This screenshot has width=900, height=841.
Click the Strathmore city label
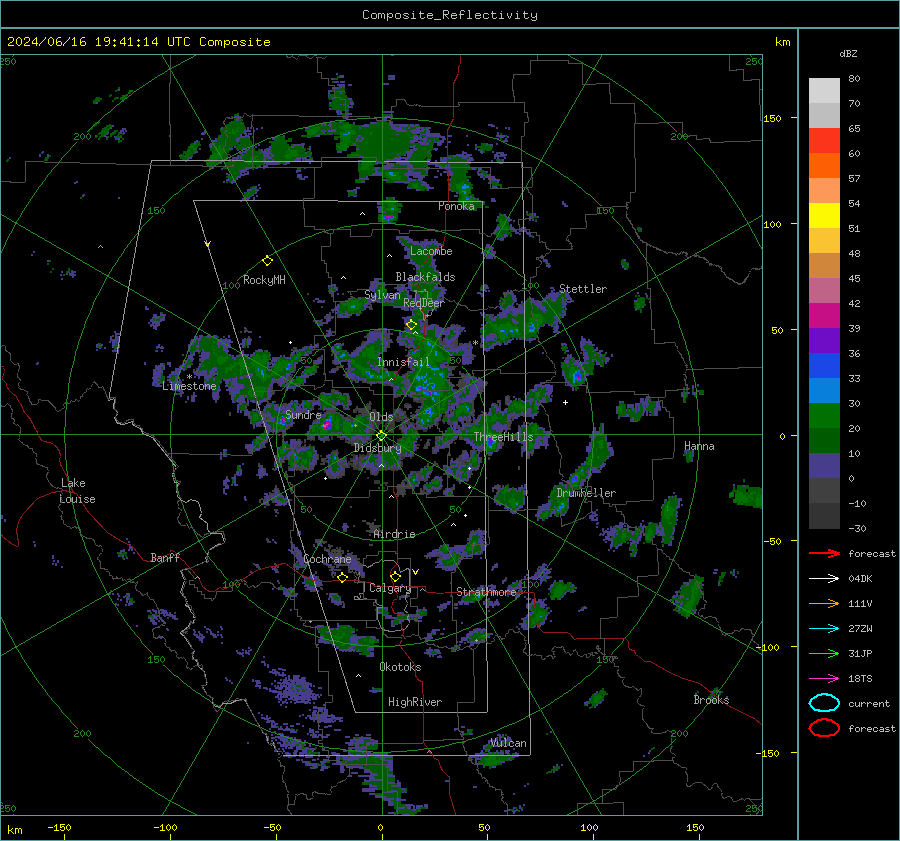(486, 592)
